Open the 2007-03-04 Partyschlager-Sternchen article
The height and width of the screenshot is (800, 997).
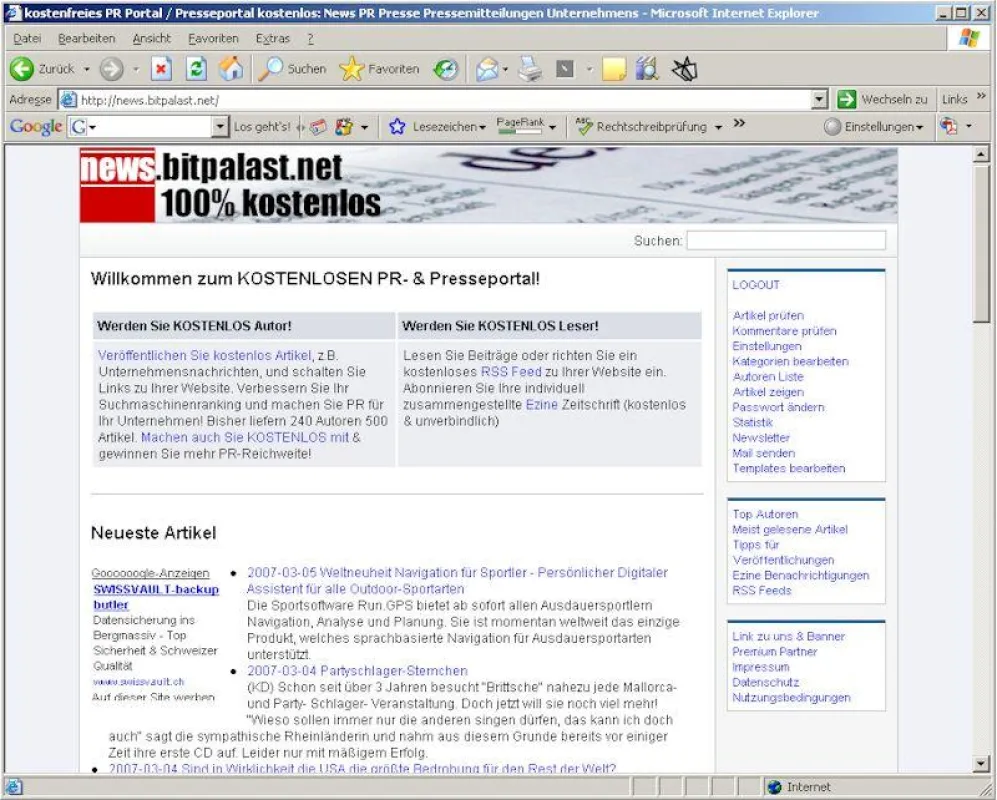pos(357,671)
